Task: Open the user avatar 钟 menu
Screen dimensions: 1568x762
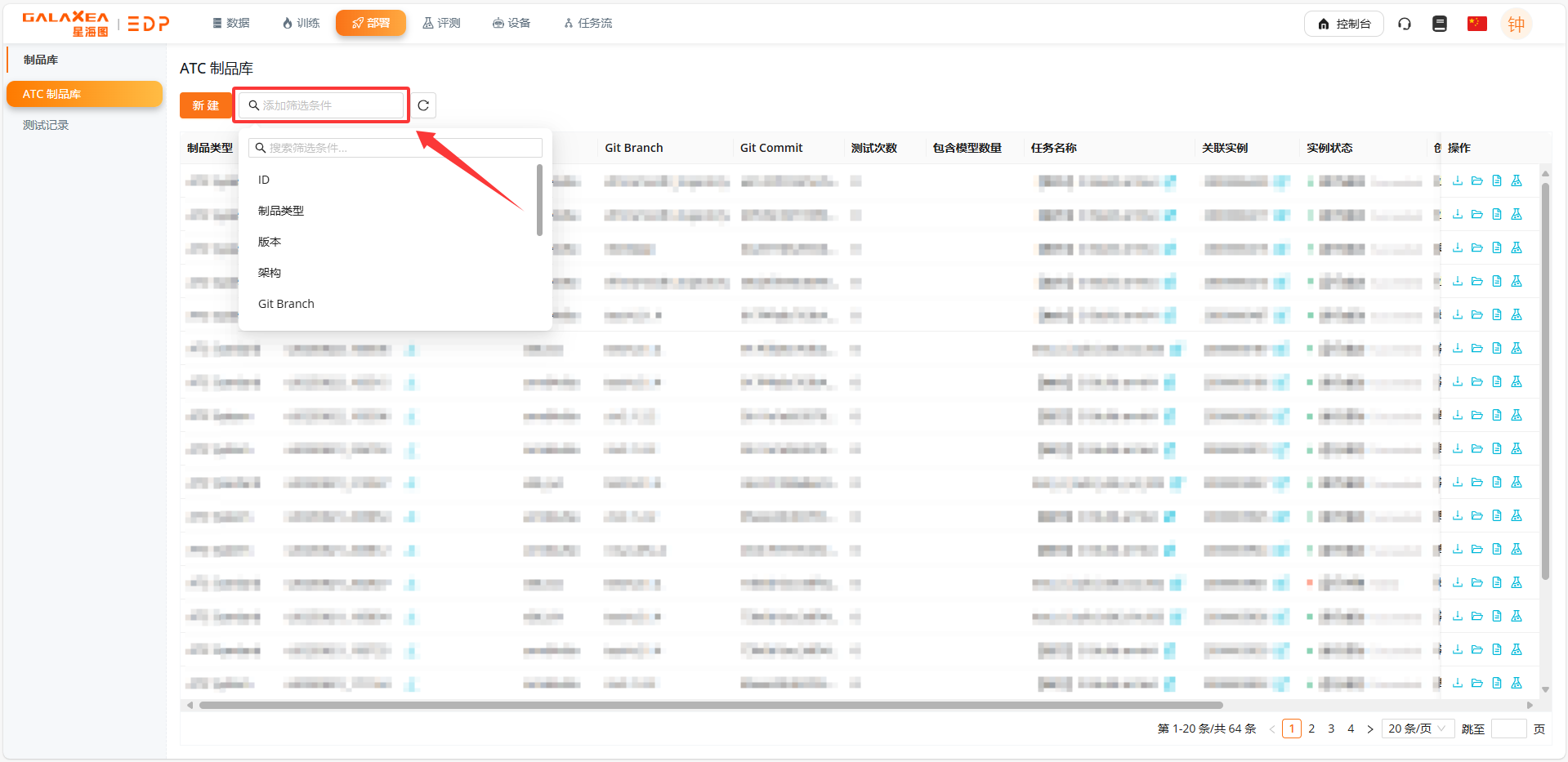Action: click(1516, 24)
